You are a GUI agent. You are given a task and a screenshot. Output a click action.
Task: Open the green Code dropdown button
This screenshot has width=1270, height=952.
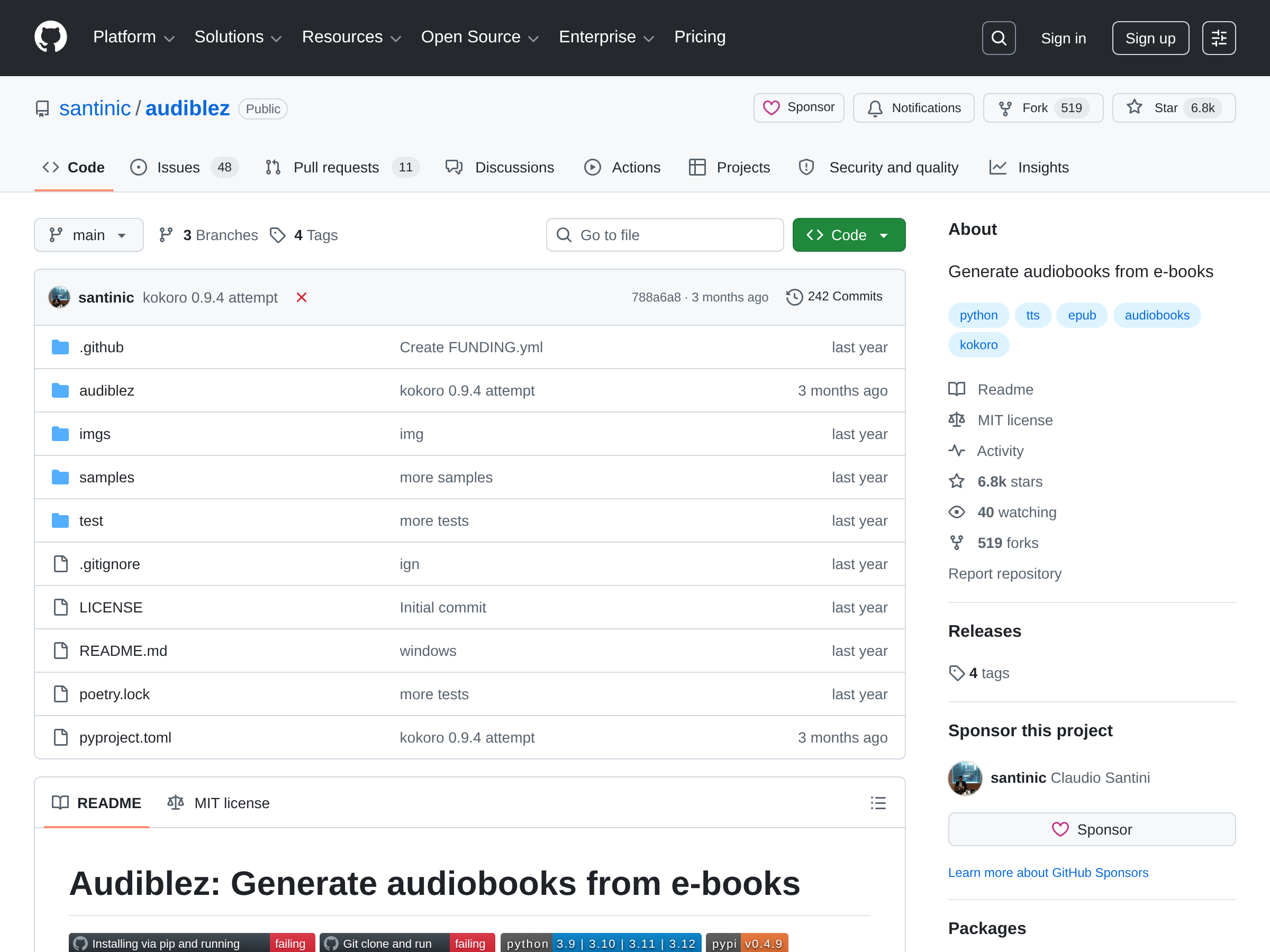(x=849, y=235)
